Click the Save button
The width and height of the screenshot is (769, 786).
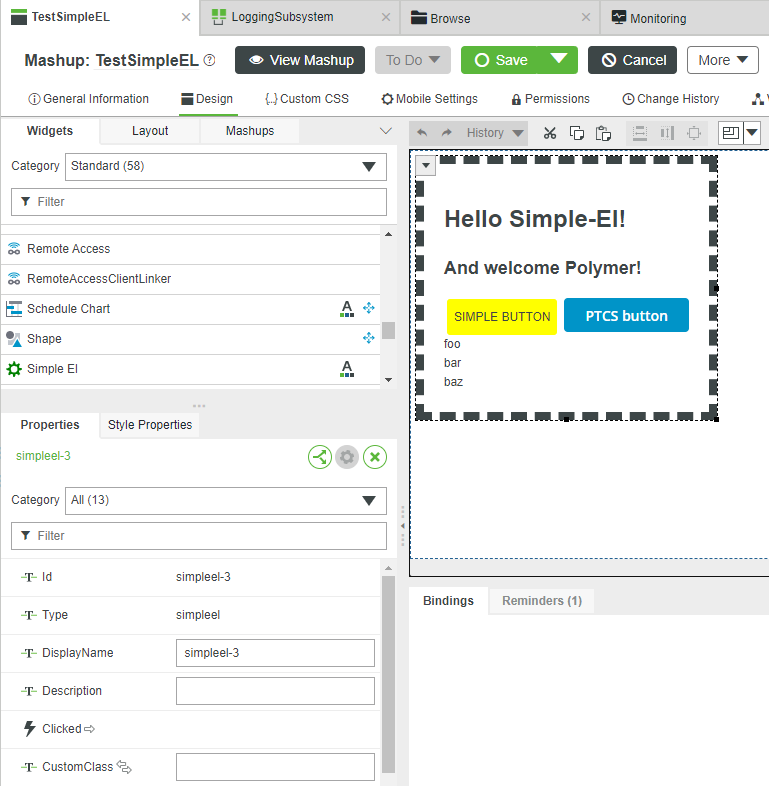pos(499,60)
